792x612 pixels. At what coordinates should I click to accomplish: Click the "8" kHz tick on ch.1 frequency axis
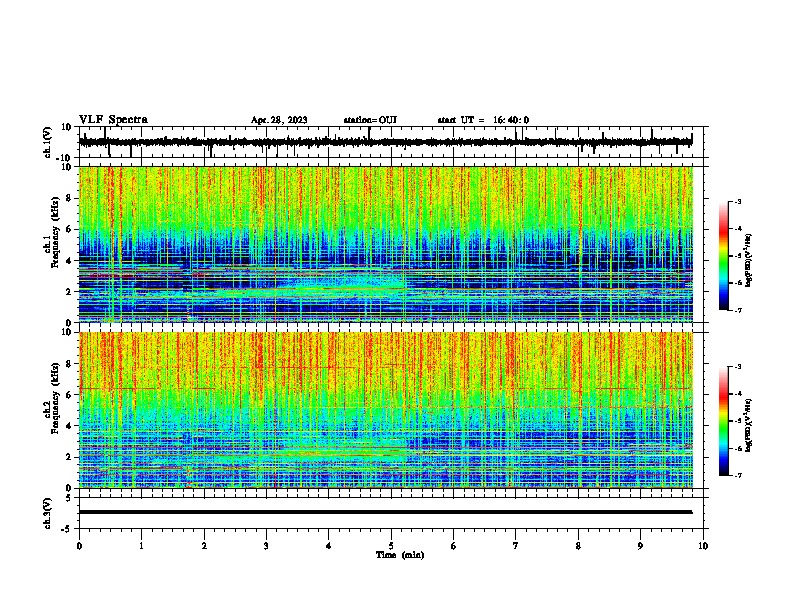click(x=69, y=198)
